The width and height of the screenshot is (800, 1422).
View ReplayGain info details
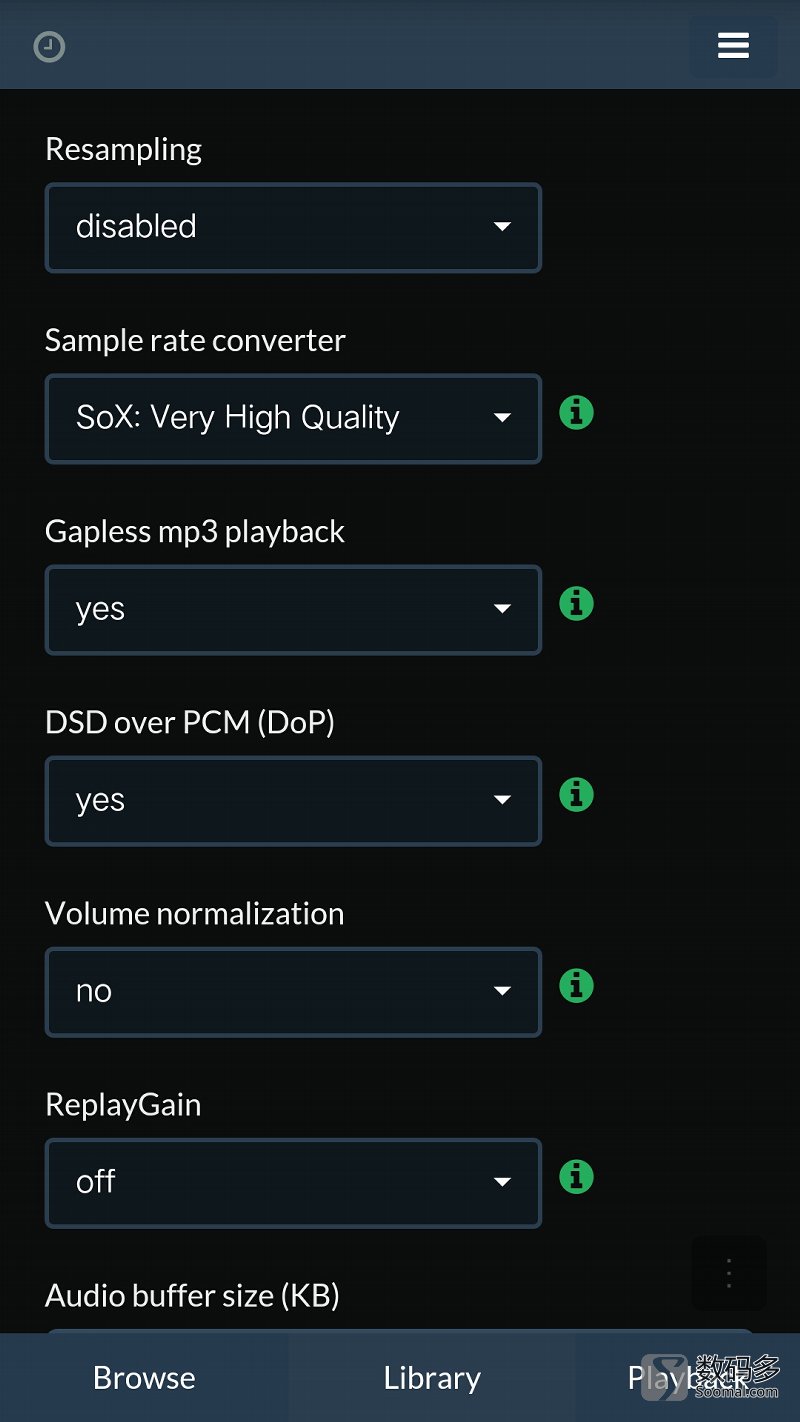pos(575,1176)
